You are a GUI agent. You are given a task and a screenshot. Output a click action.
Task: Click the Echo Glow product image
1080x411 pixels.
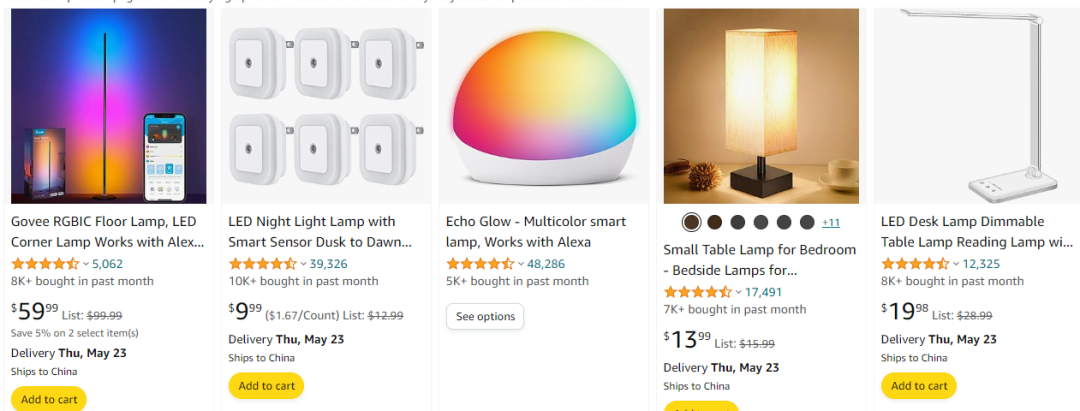tap(544, 106)
